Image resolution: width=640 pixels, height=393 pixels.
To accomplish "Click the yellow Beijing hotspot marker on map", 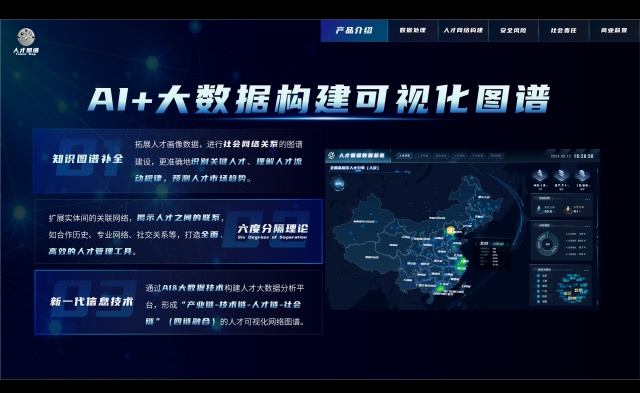I will click(450, 231).
